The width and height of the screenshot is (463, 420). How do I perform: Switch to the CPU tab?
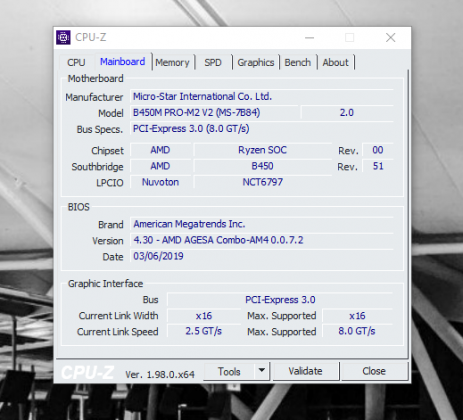click(x=76, y=62)
